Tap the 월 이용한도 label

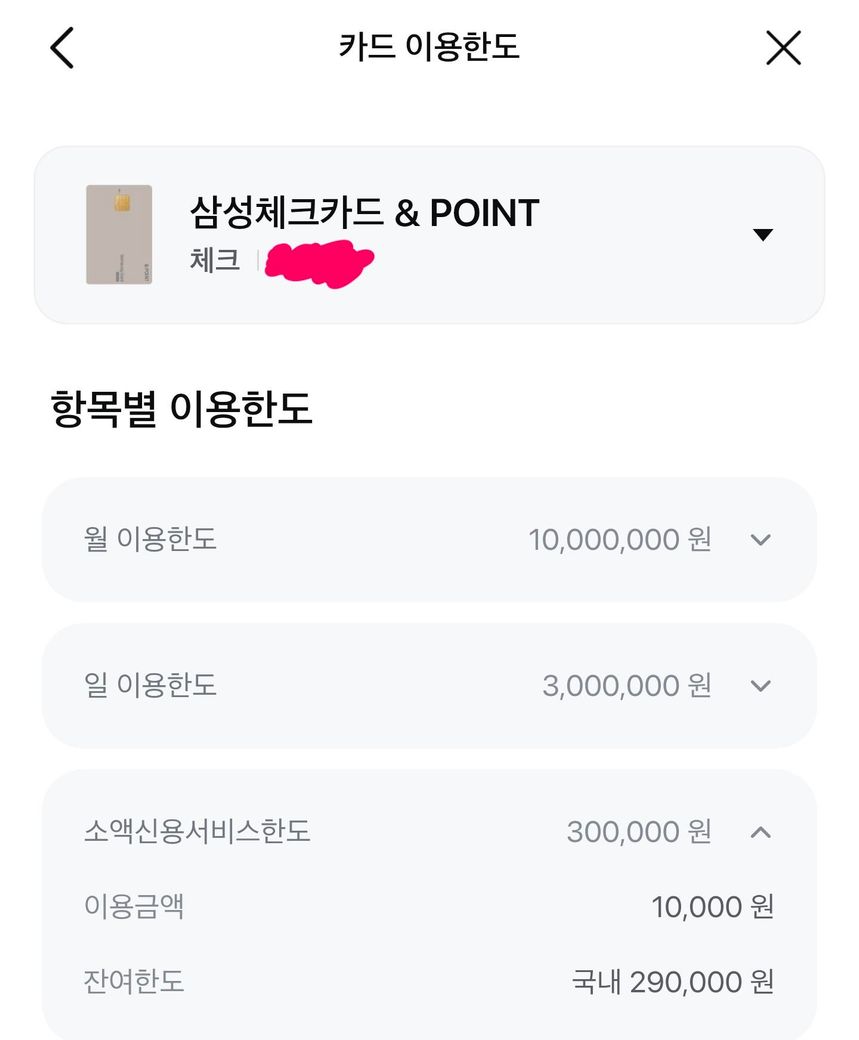[x=150, y=539]
